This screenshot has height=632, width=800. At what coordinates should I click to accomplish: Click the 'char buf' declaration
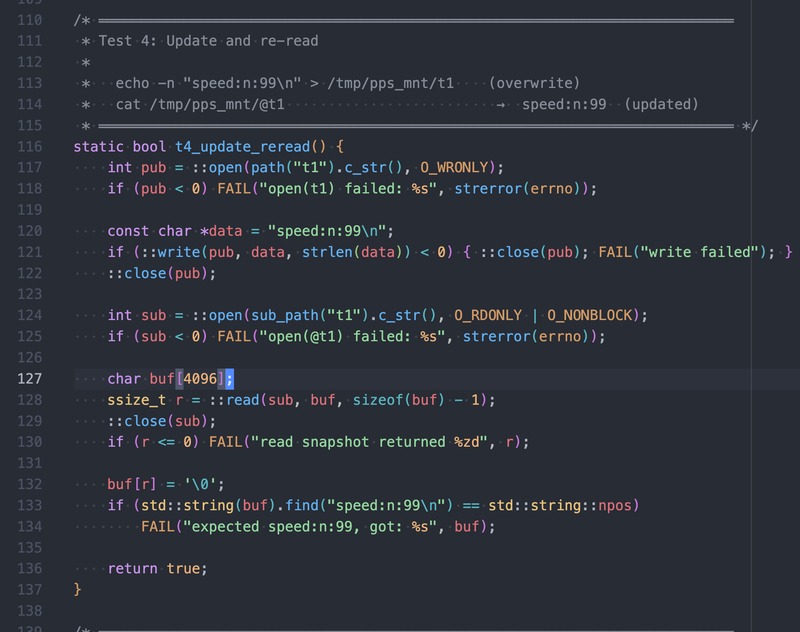click(x=141, y=379)
